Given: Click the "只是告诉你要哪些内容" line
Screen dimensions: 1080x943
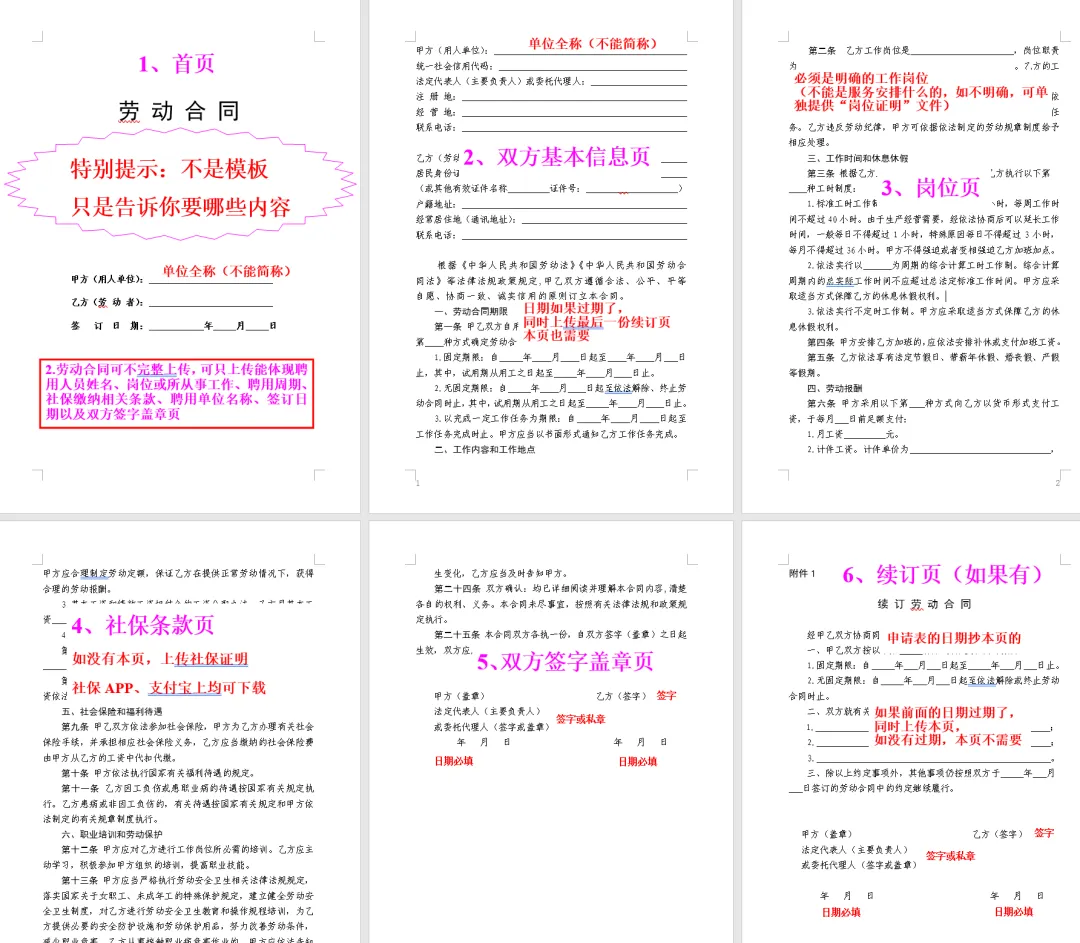Looking at the screenshot, I should click(x=181, y=207).
